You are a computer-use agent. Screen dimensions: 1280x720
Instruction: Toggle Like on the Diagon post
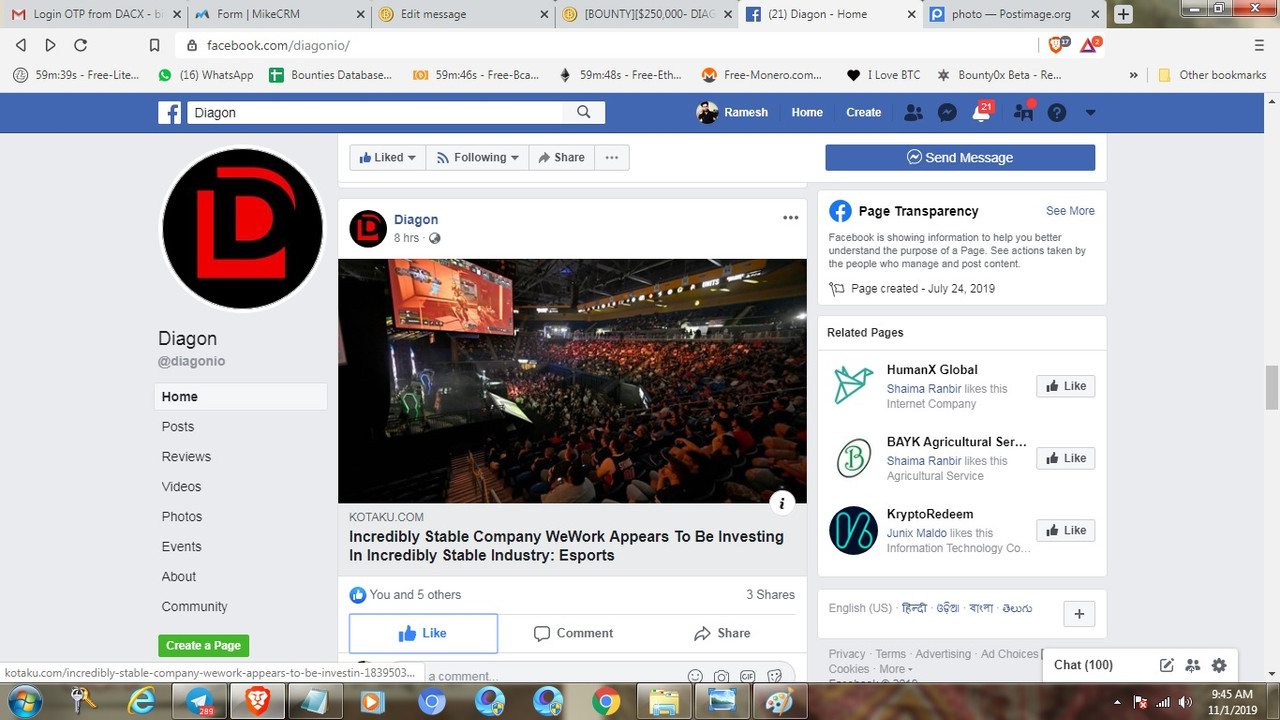coord(423,633)
